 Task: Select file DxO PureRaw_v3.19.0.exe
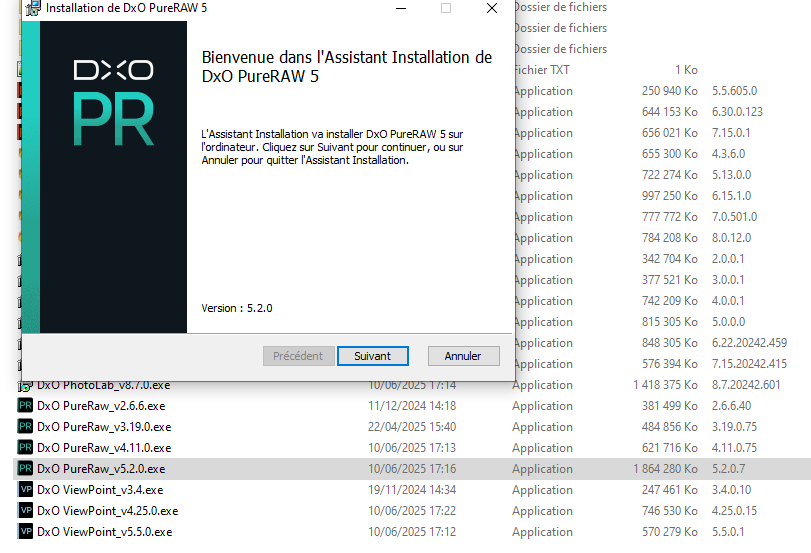pos(104,427)
